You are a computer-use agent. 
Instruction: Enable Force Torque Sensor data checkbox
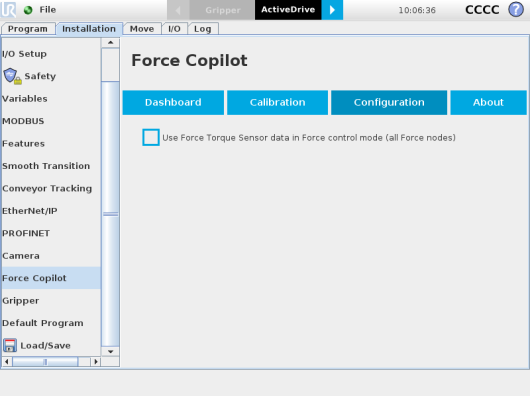pyautogui.click(x=151, y=137)
